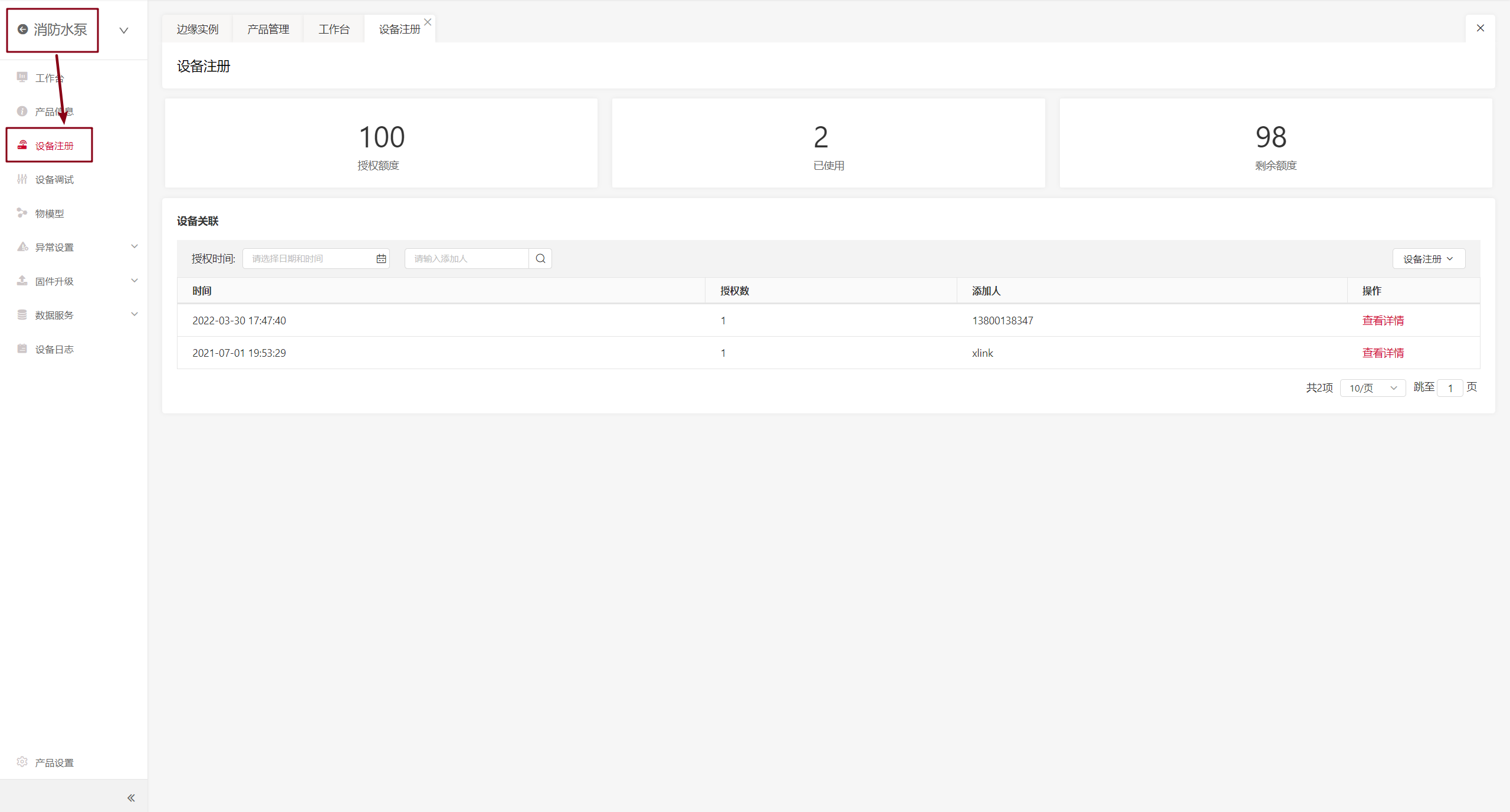
Task: Switch to the 产品管理 tab
Action: point(268,29)
